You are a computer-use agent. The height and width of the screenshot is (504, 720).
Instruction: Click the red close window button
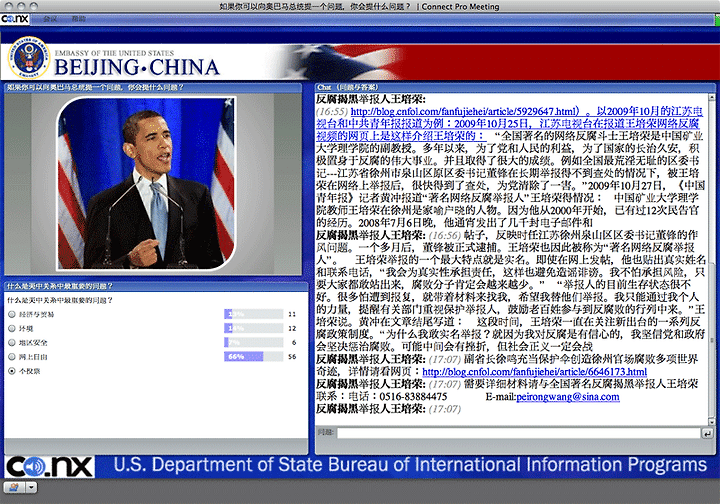click(8, 6)
